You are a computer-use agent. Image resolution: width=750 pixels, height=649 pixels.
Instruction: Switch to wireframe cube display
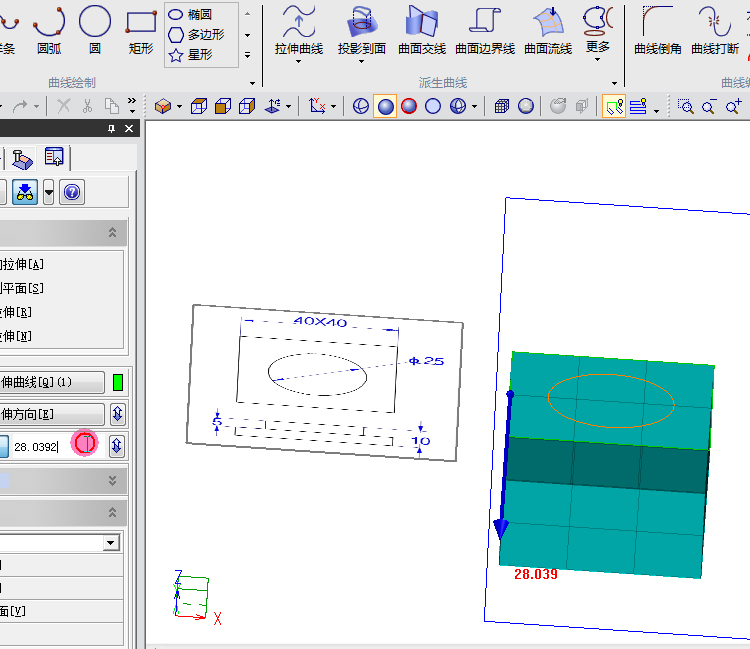(199, 106)
